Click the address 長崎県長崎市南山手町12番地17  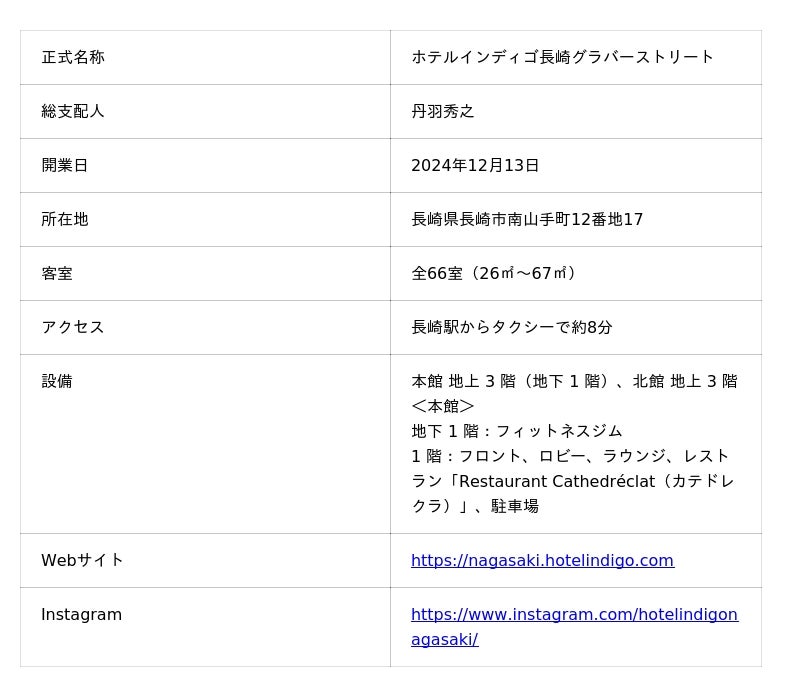527,220
